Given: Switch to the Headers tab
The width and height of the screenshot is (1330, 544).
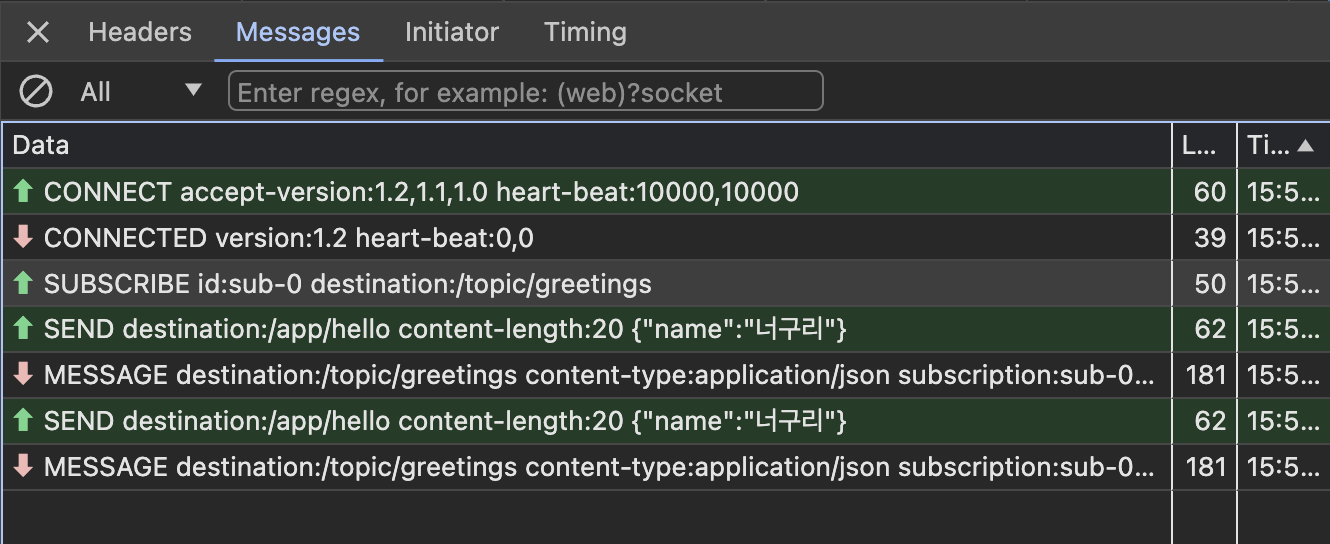Looking at the screenshot, I should coord(140,32).
